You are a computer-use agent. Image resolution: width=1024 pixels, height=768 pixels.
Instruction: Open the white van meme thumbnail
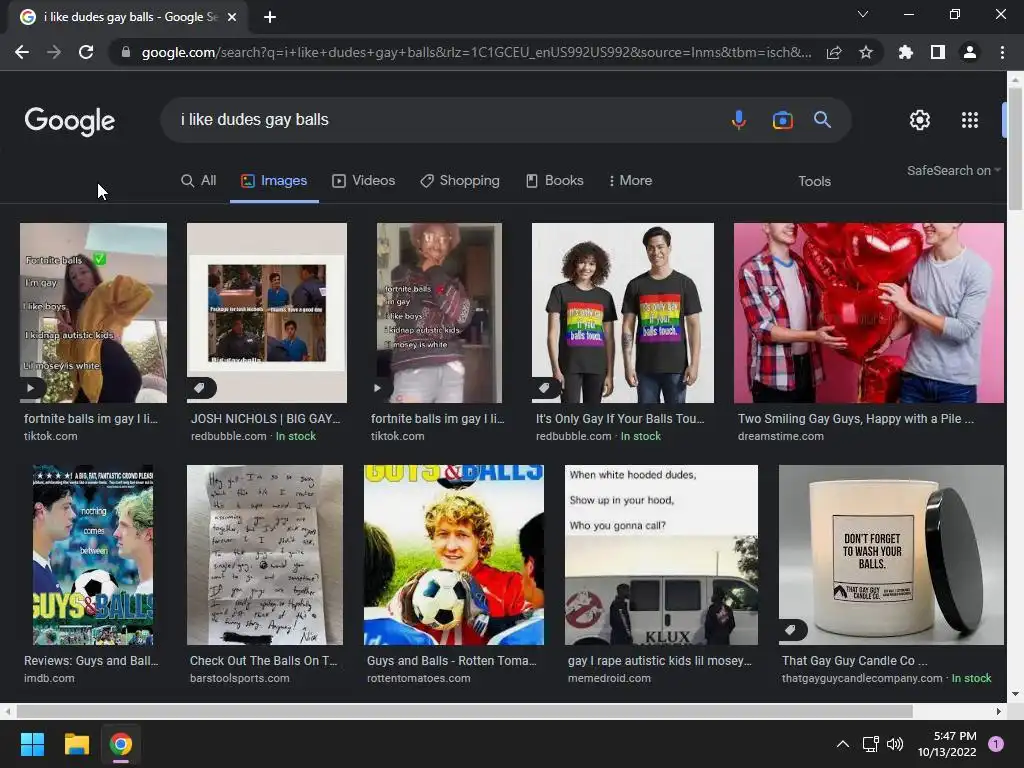tap(662, 555)
